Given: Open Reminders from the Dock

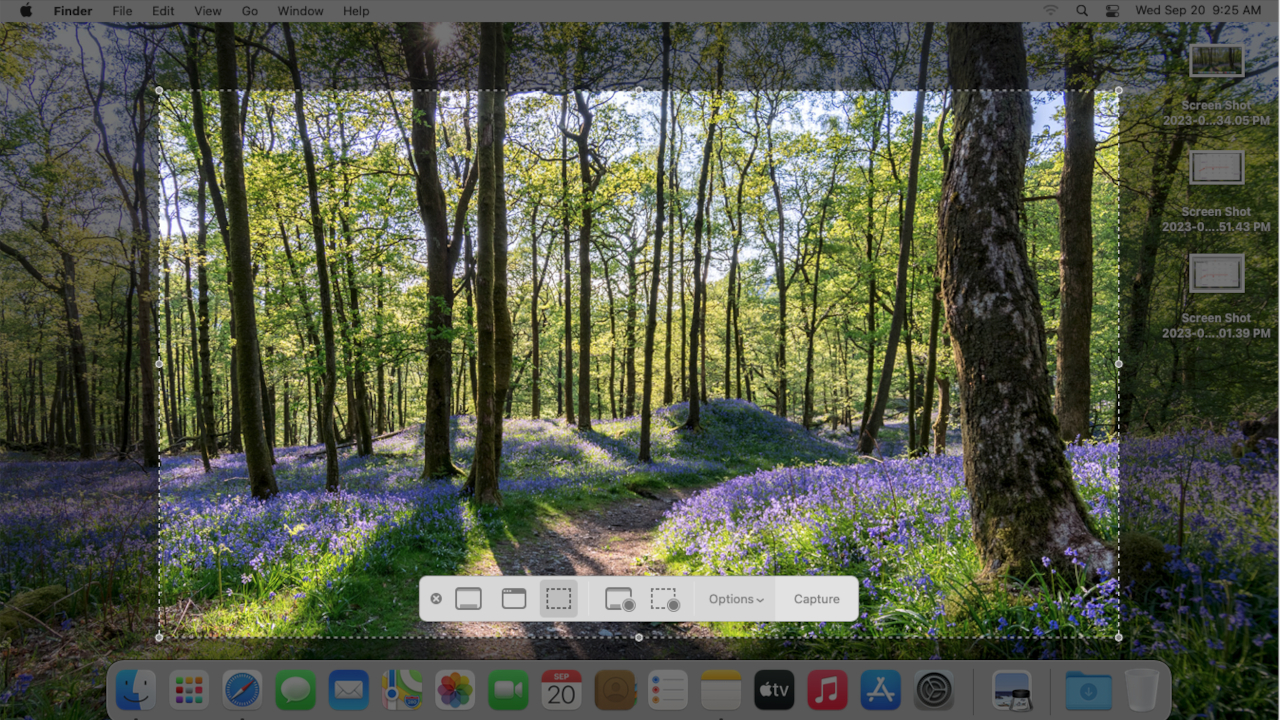Looking at the screenshot, I should [x=668, y=690].
